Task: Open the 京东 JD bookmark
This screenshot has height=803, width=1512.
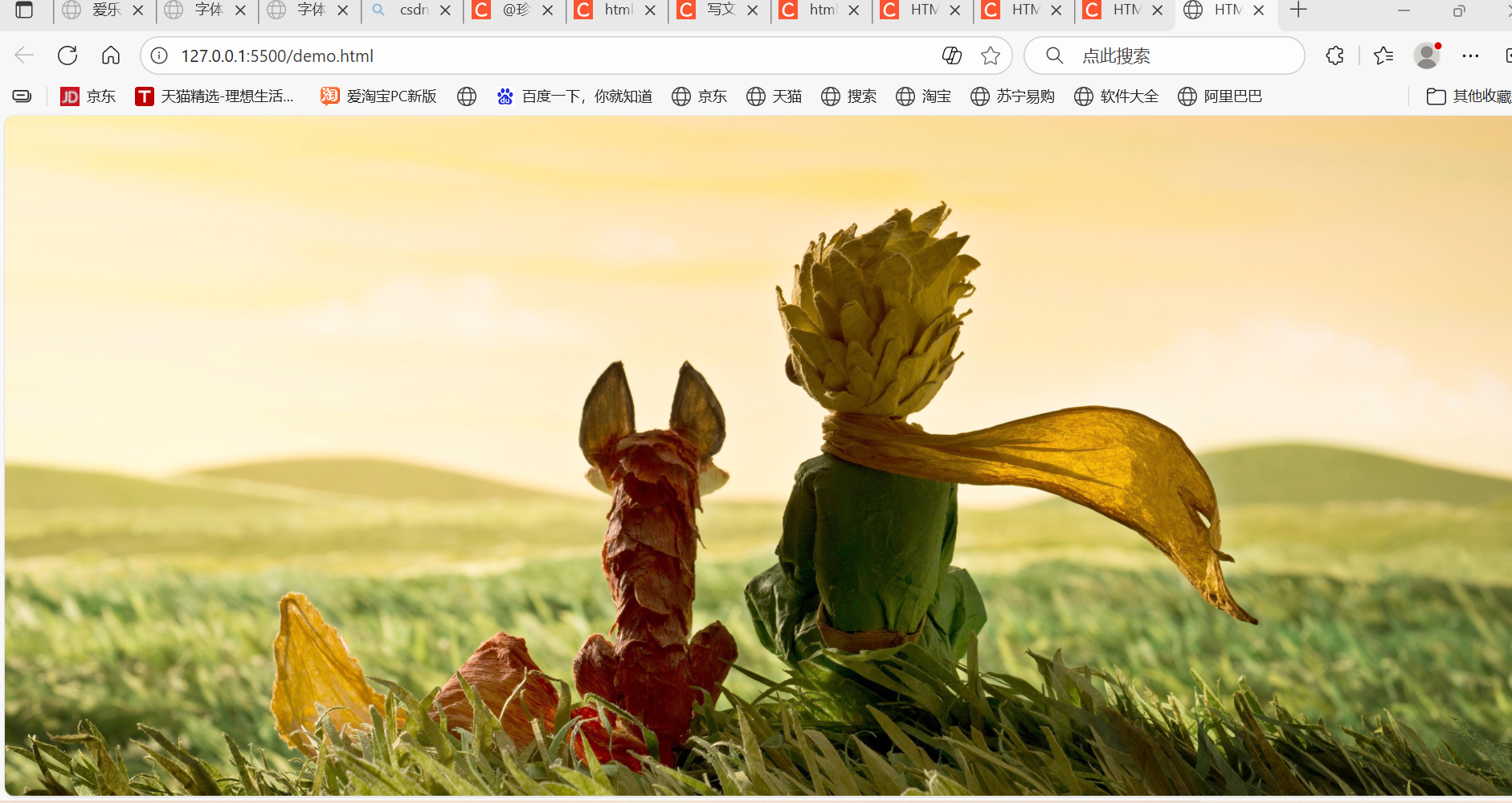Action: [x=88, y=96]
